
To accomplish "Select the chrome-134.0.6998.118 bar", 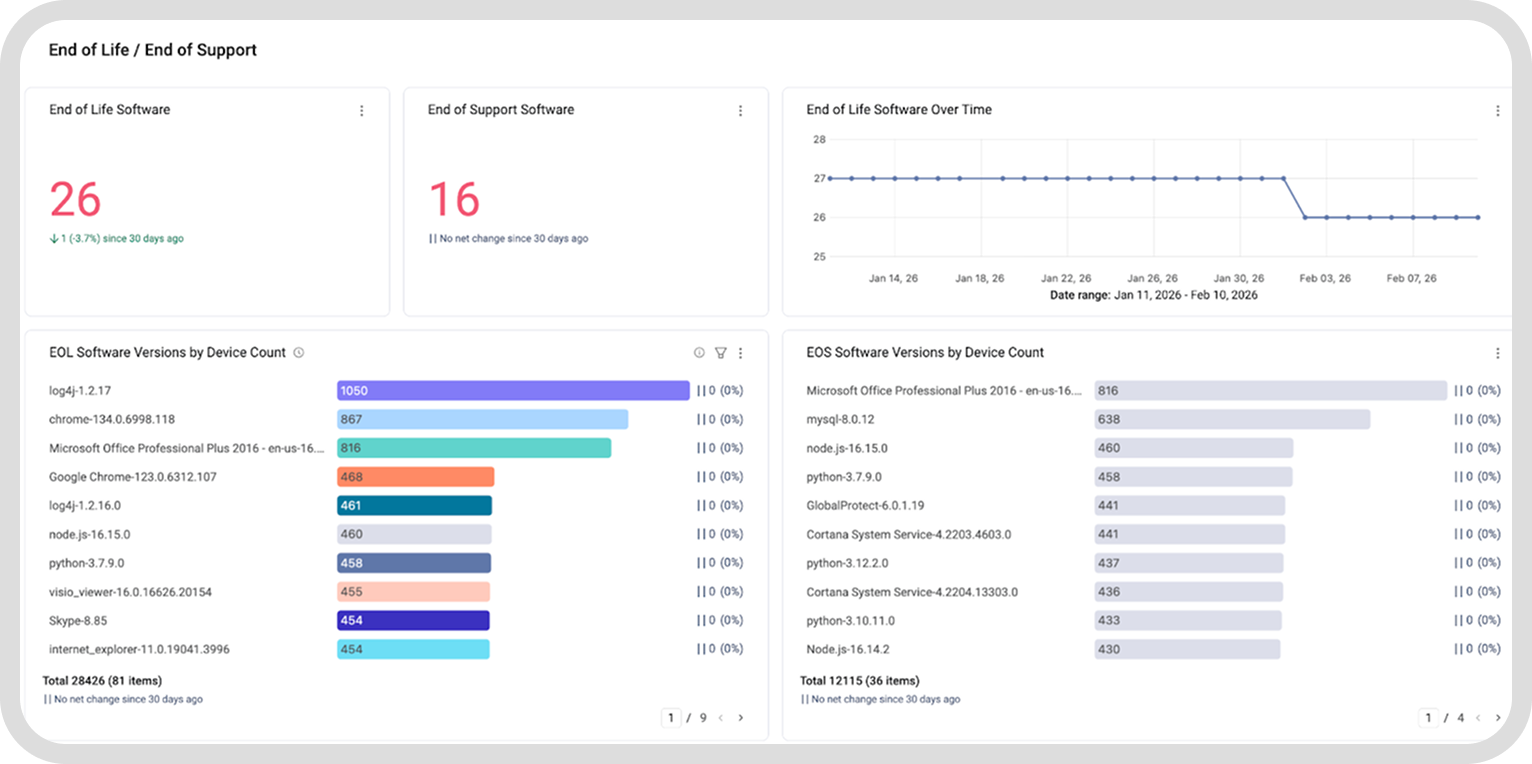I will (x=482, y=420).
